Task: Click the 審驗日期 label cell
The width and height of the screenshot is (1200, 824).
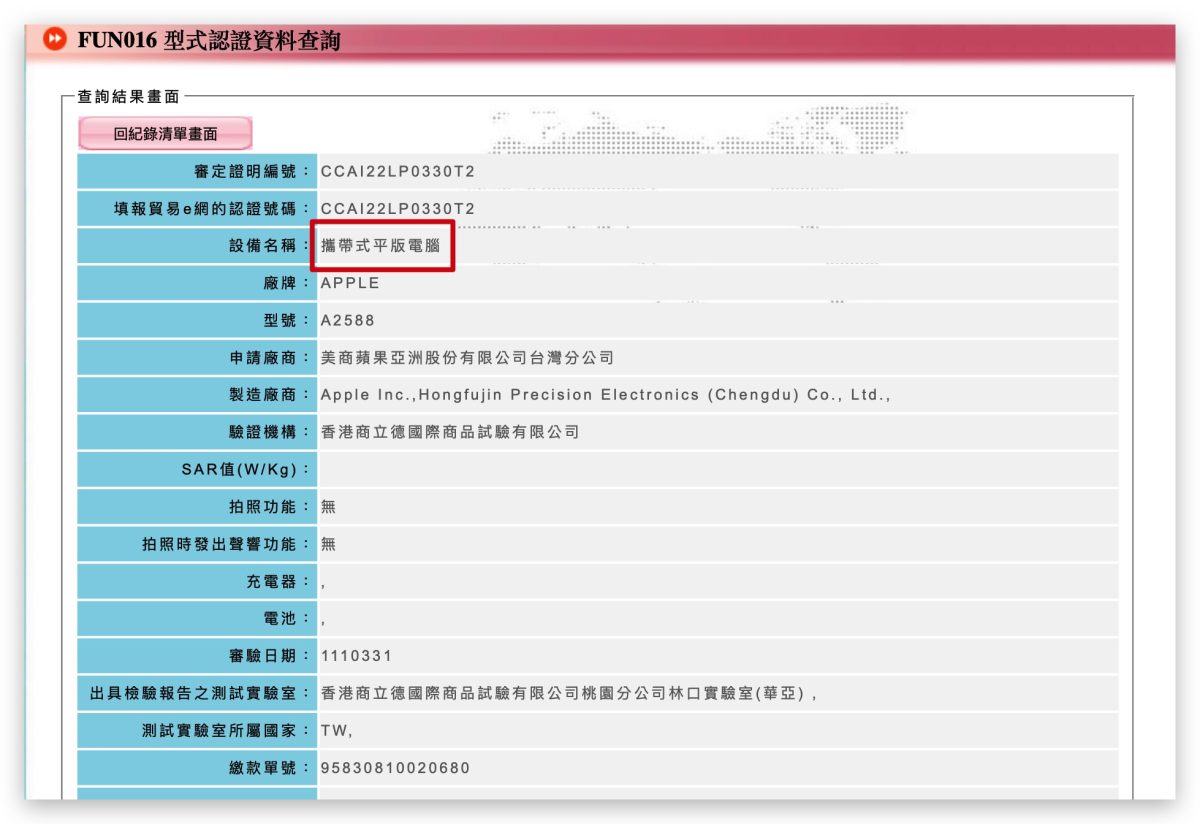Action: [198, 656]
